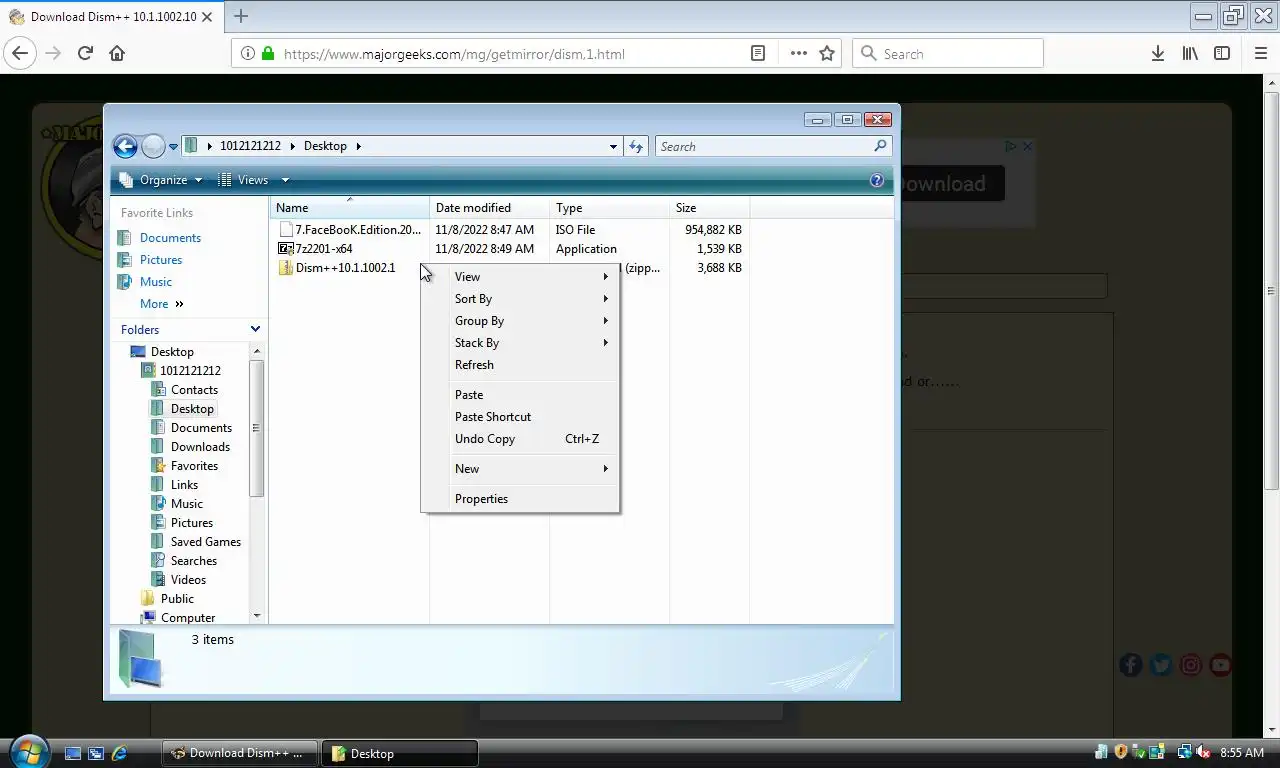The width and height of the screenshot is (1280, 768).
Task: Open the YouTube icon on the webpage
Action: pyautogui.click(x=1220, y=665)
